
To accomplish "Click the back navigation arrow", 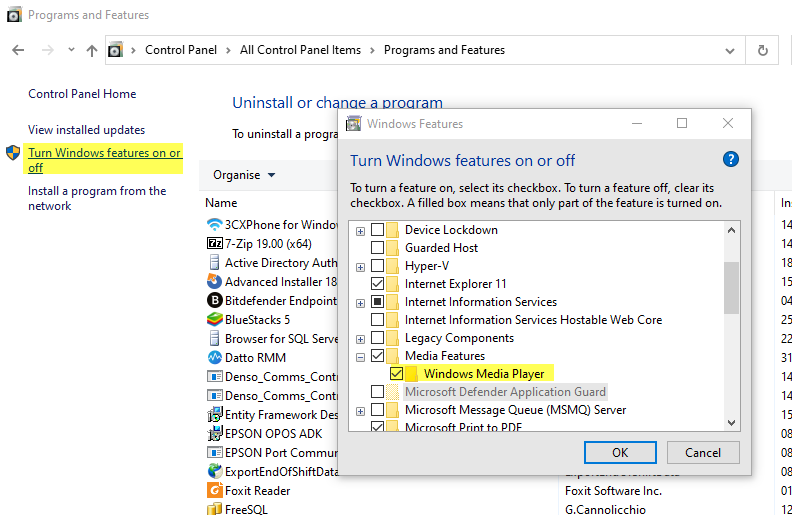I will tap(18, 50).
